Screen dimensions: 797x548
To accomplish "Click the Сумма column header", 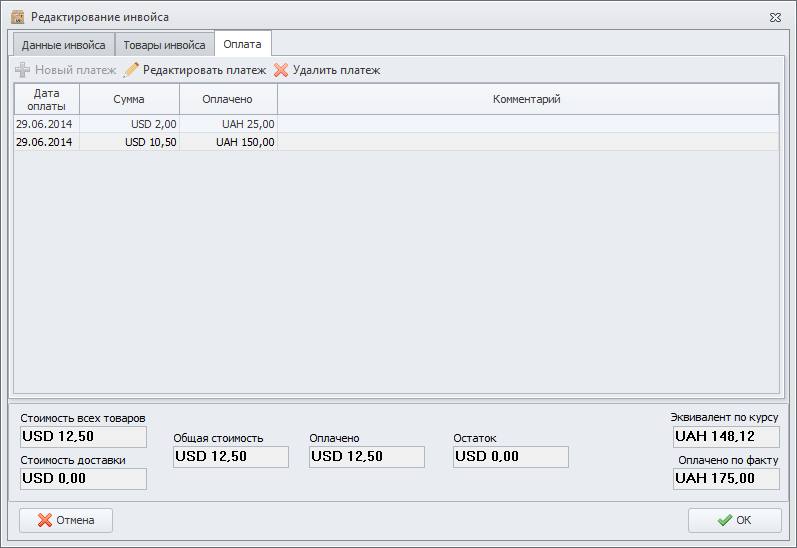I will [x=129, y=99].
